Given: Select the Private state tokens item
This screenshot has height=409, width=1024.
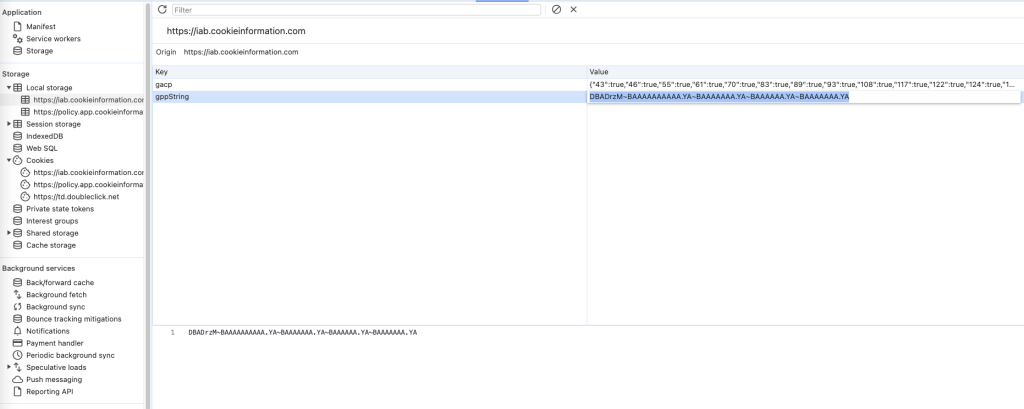Looking at the screenshot, I should (x=61, y=208).
